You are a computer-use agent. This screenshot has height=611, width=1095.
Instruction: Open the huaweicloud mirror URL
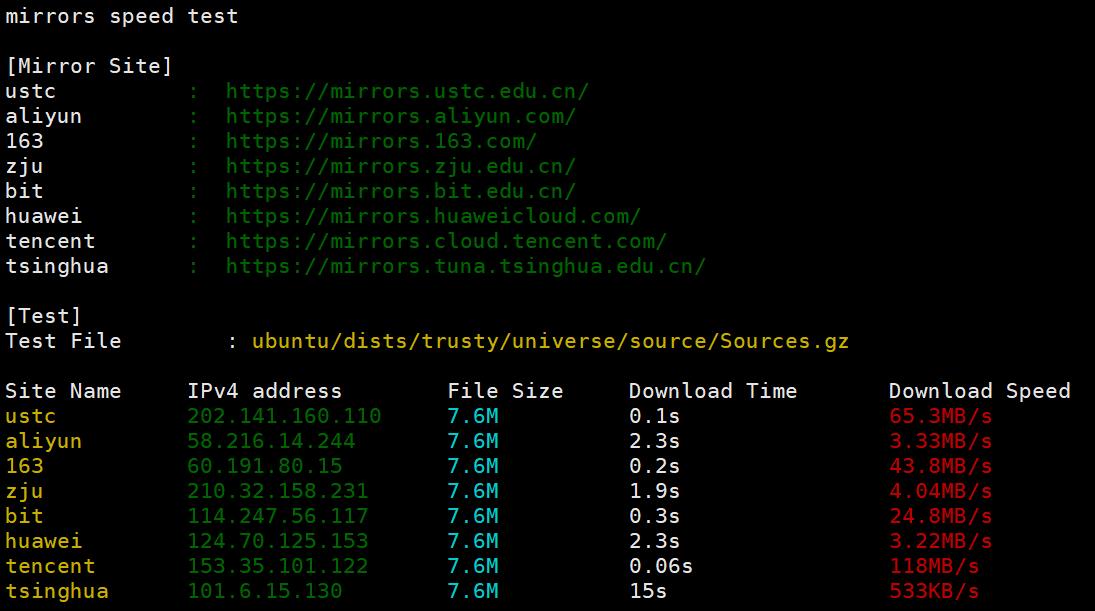click(x=433, y=216)
